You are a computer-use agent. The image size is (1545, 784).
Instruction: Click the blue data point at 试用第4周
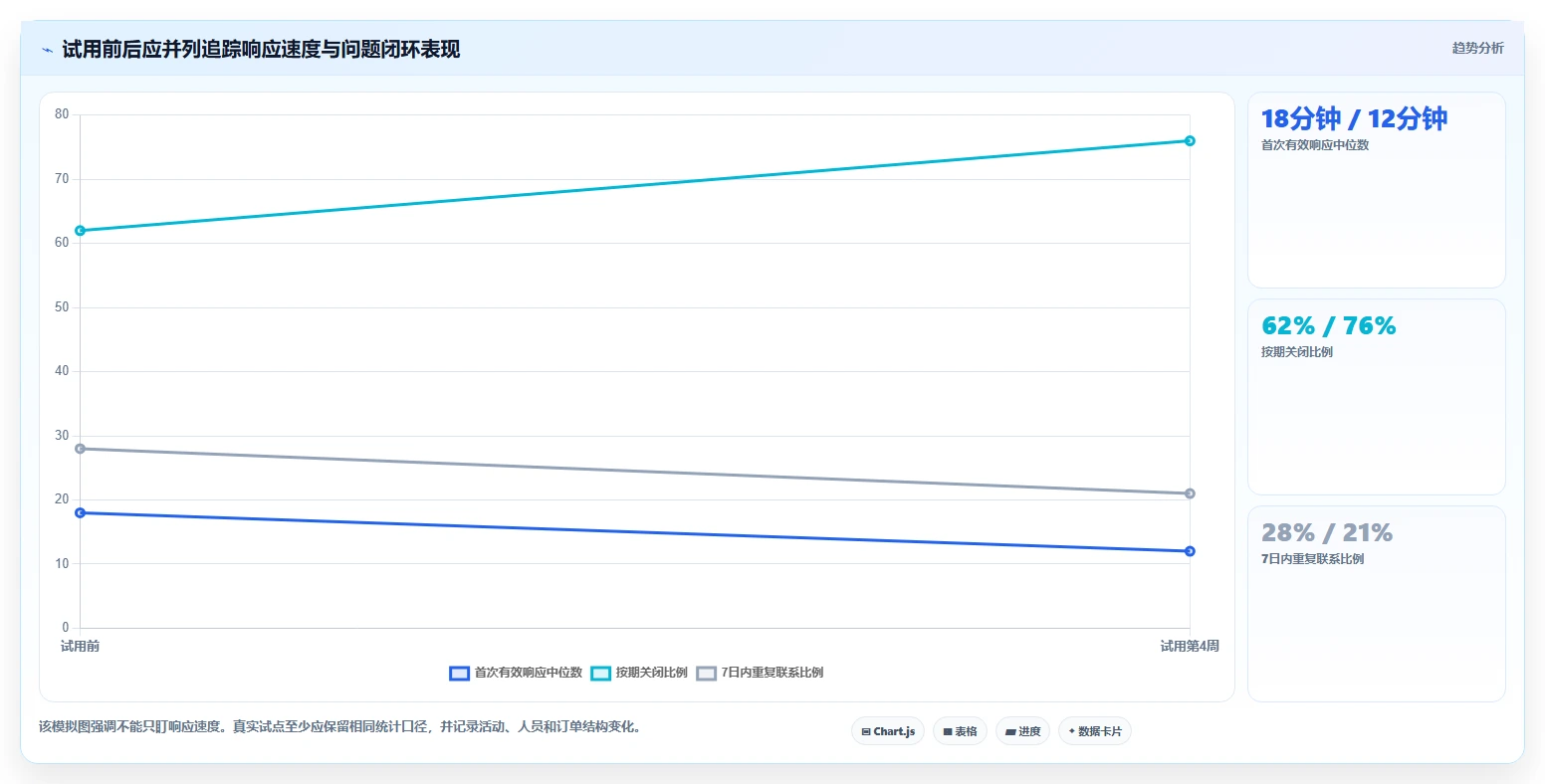(x=1190, y=551)
